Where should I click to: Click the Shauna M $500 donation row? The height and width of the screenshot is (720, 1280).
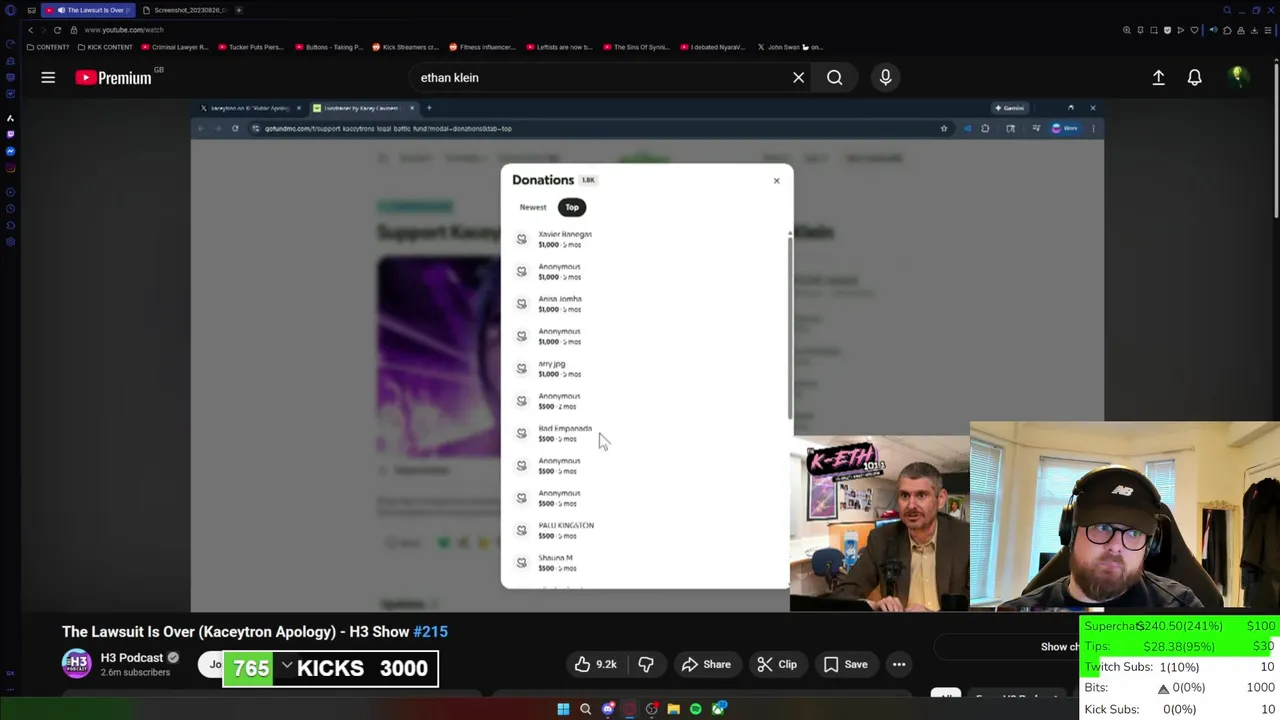(x=645, y=563)
